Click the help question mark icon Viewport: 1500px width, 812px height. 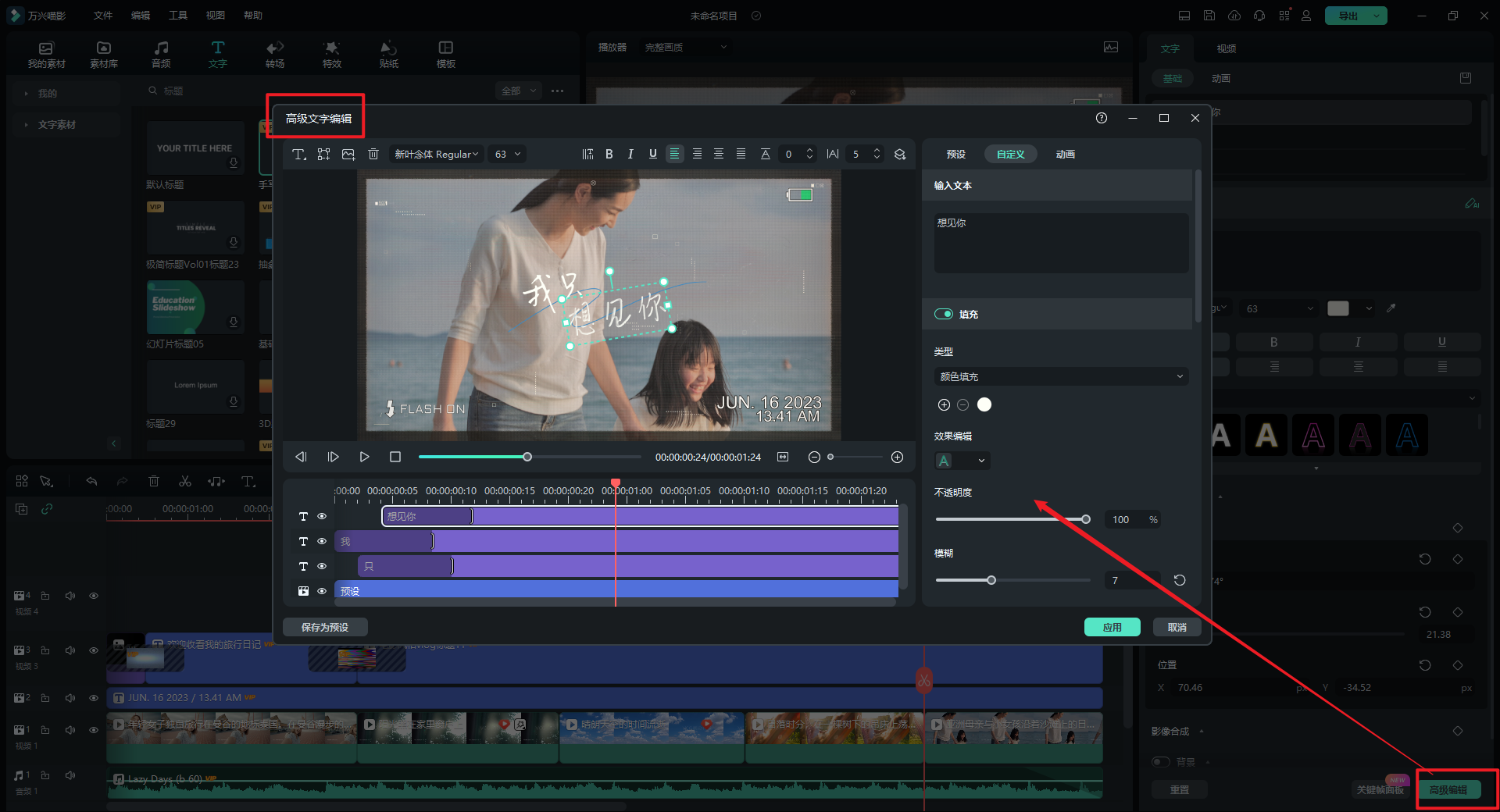[1102, 118]
